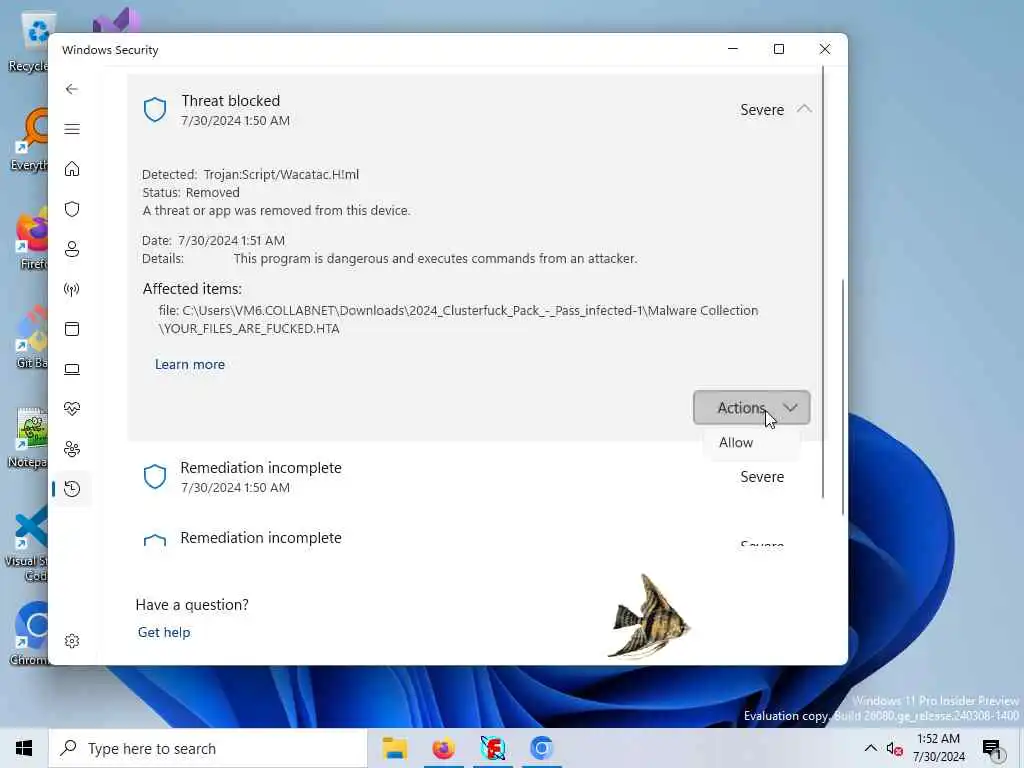The image size is (1024, 768).
Task: Open Virus & threat protection shield icon
Action: [72, 209]
